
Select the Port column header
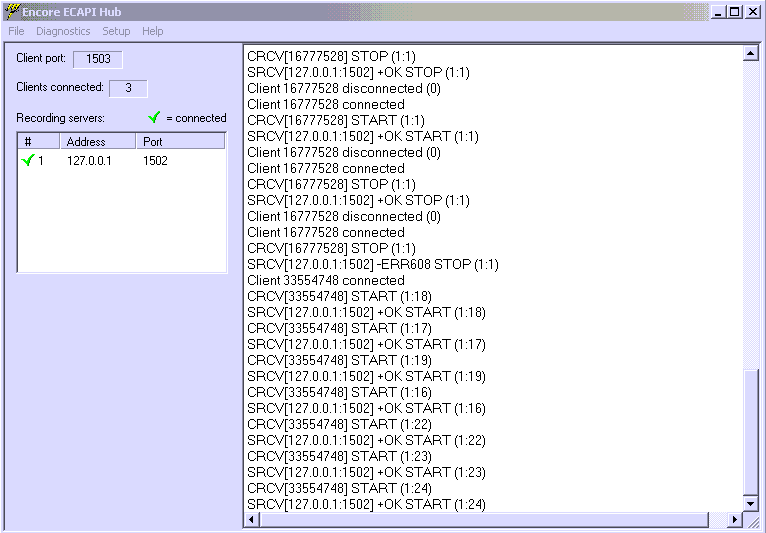(180, 142)
